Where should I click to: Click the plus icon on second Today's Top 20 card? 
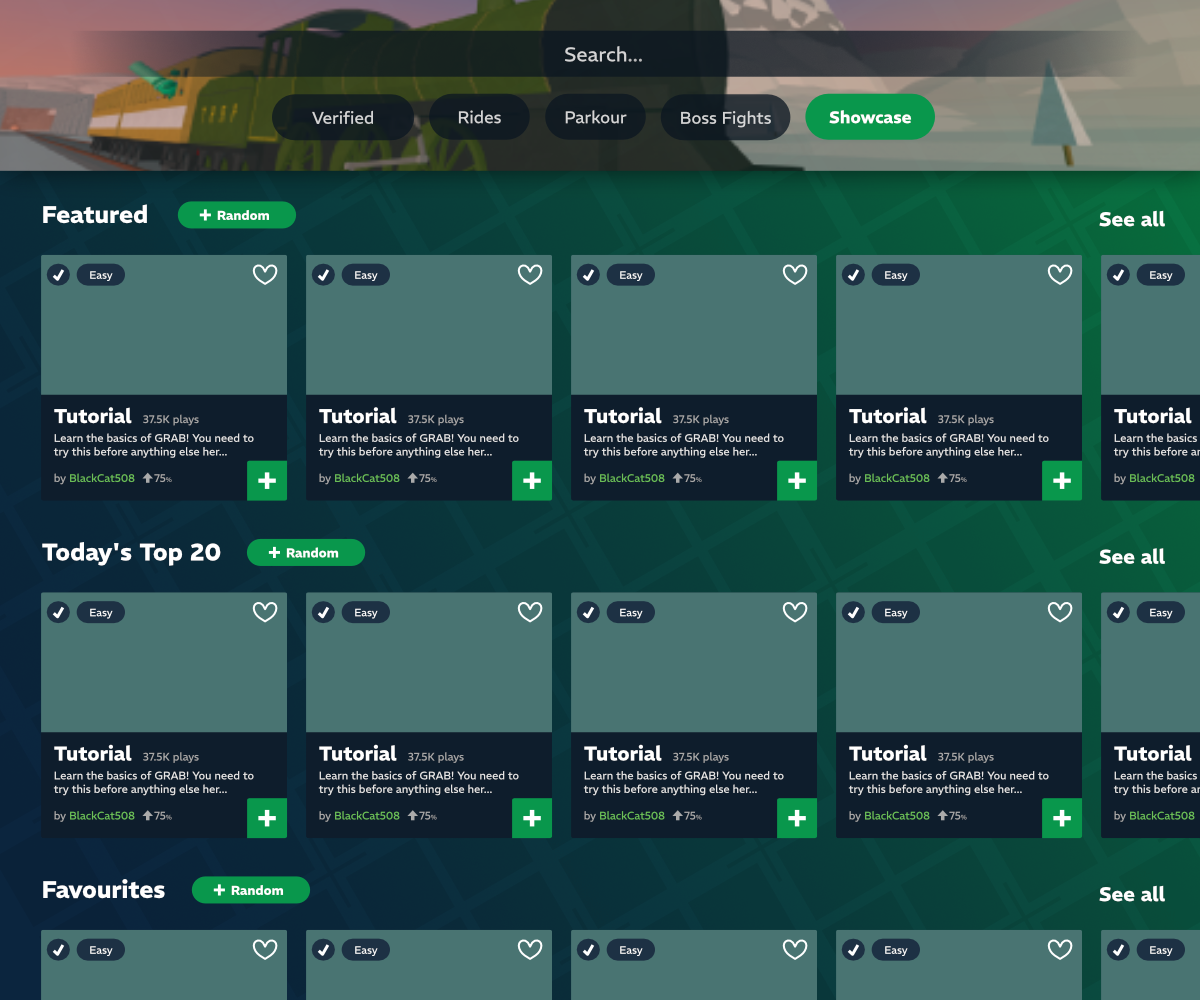532,819
